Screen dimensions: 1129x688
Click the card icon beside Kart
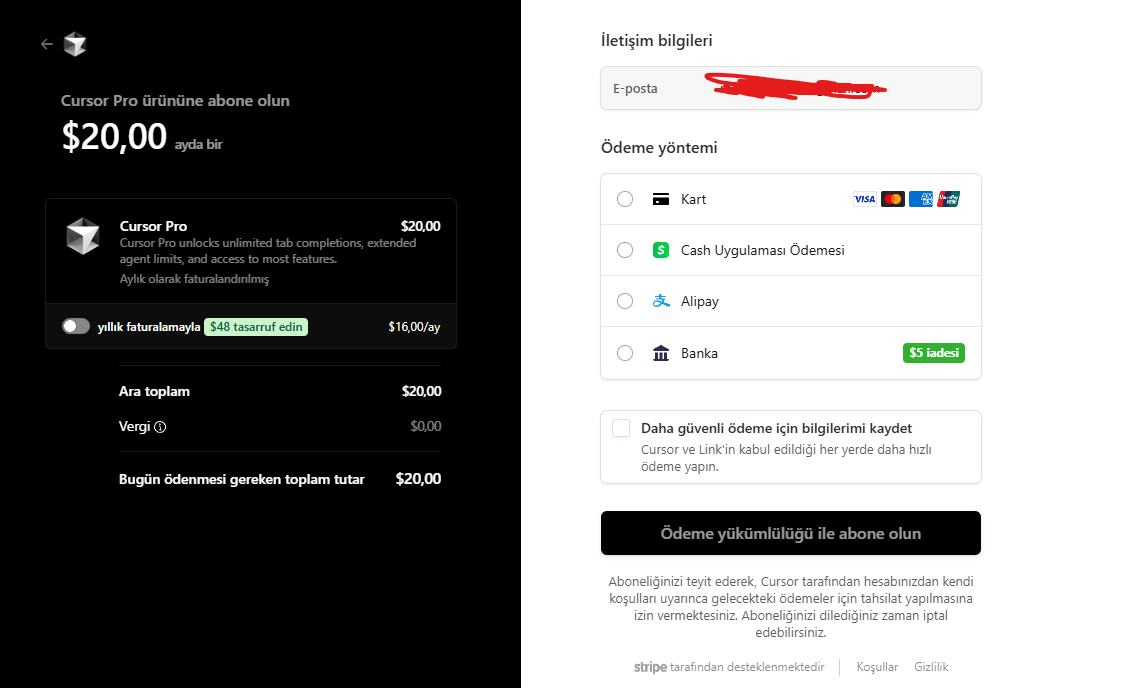(660, 199)
